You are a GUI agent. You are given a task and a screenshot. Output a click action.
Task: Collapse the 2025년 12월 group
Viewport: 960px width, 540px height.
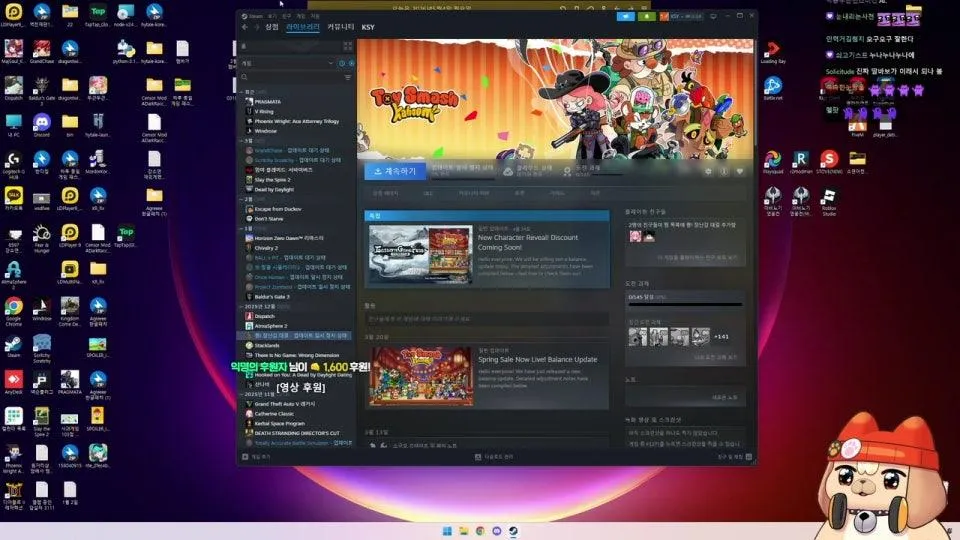tap(242, 306)
